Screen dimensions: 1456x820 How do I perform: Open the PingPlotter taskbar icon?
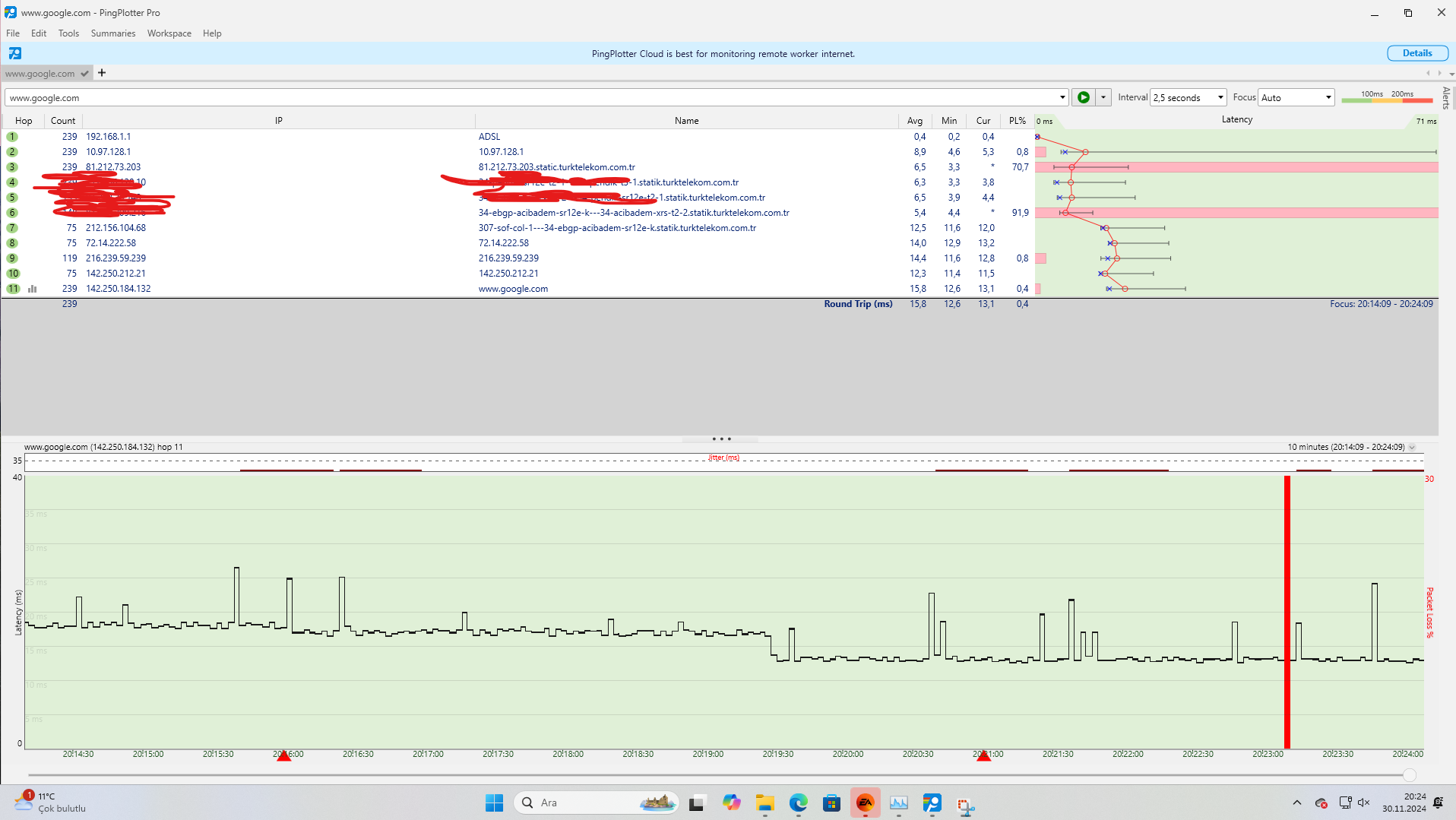pyautogui.click(x=932, y=803)
